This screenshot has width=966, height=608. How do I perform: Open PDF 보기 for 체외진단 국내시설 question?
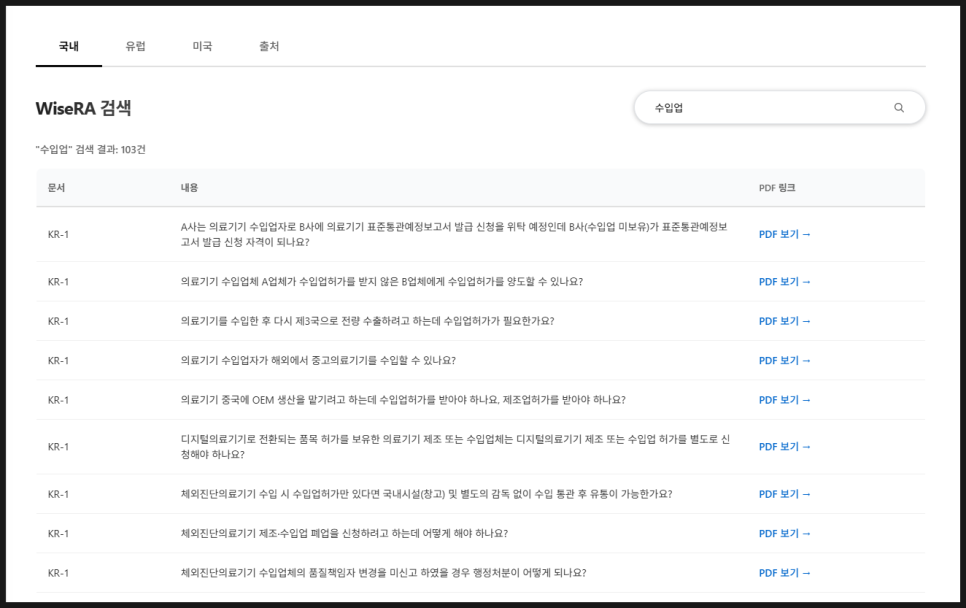tap(786, 493)
